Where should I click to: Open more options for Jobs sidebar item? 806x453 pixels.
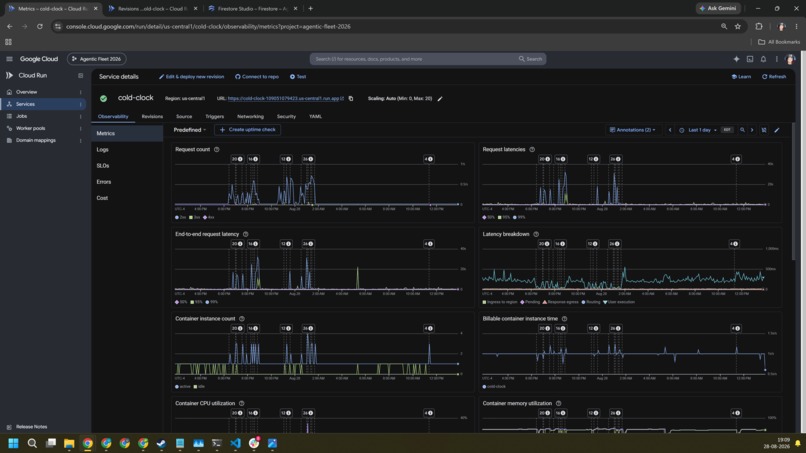pyautogui.click(x=80, y=116)
